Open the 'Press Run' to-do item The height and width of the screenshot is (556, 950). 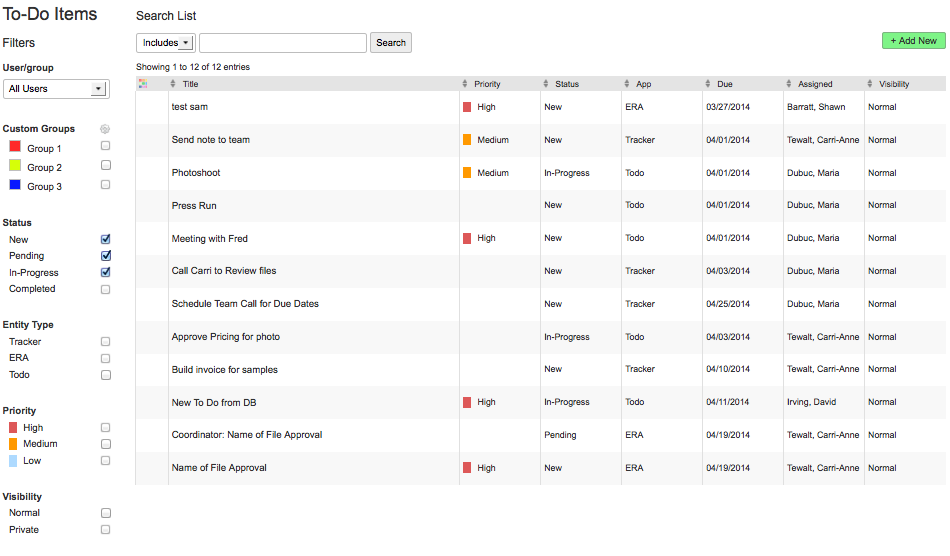tap(194, 205)
